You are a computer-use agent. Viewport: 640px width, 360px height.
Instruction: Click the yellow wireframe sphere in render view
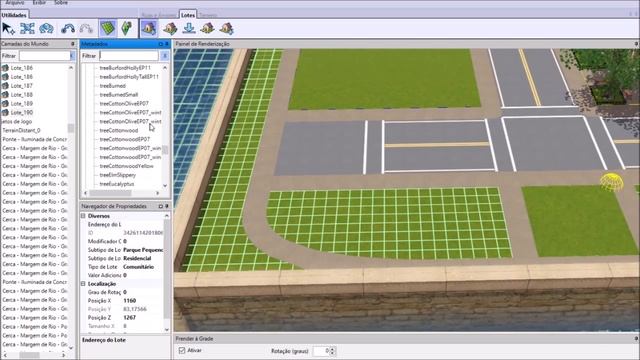pos(611,182)
